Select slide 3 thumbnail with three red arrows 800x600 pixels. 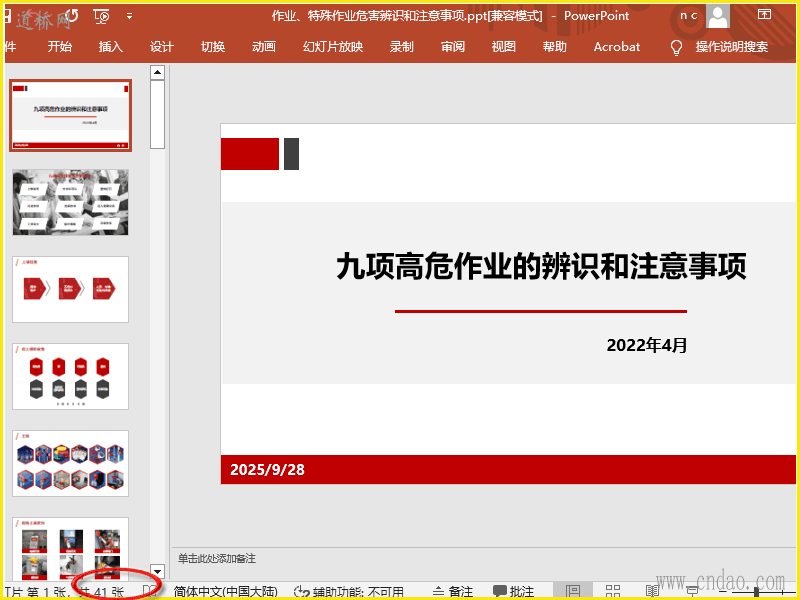(x=70, y=289)
